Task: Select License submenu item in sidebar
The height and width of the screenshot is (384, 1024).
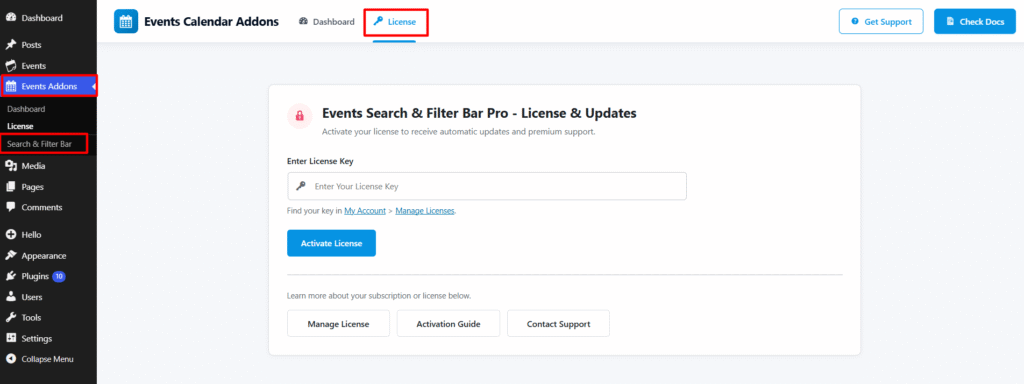Action: [20, 126]
